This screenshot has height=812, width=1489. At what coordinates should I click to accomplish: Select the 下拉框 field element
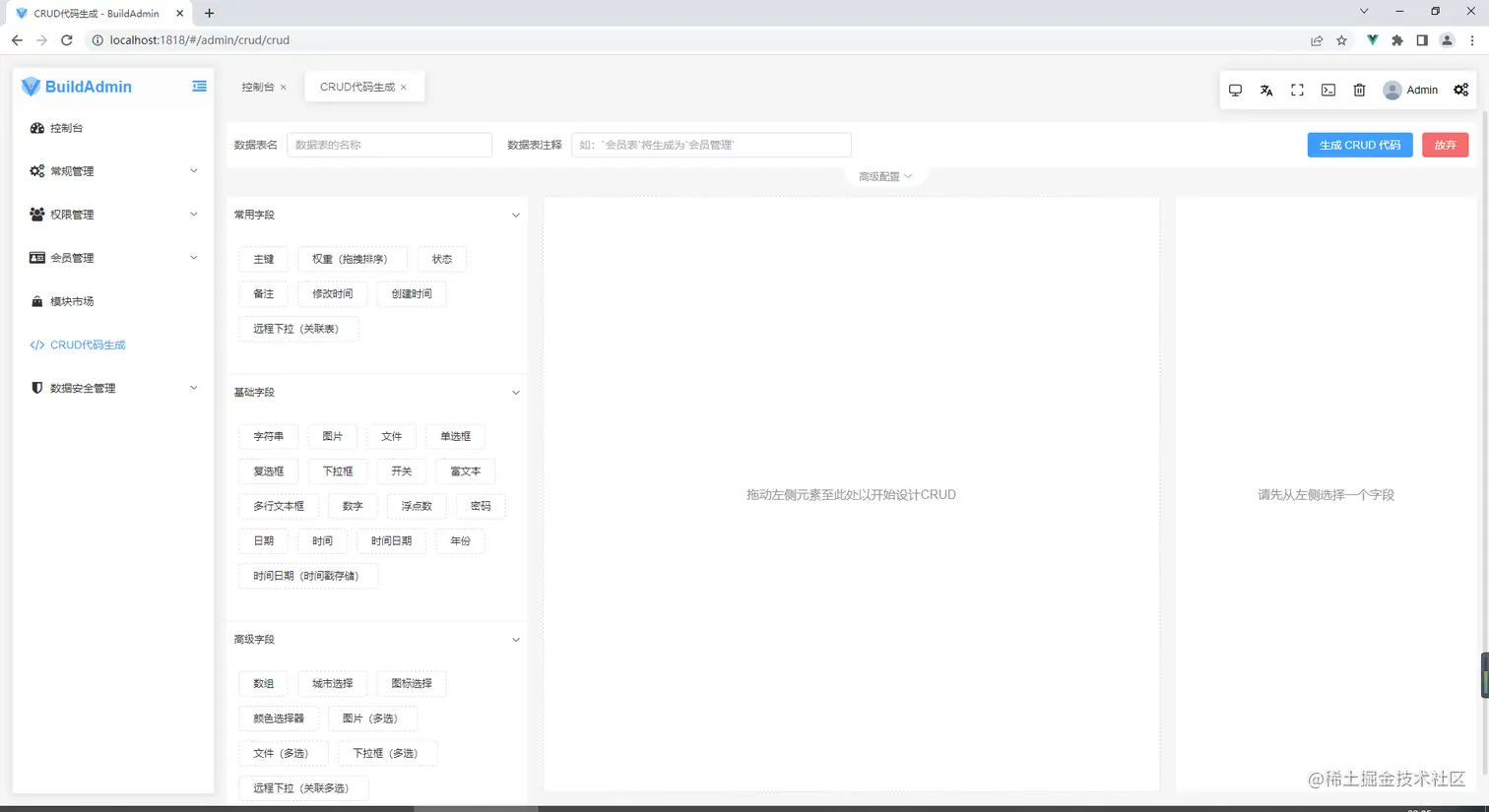tap(338, 471)
